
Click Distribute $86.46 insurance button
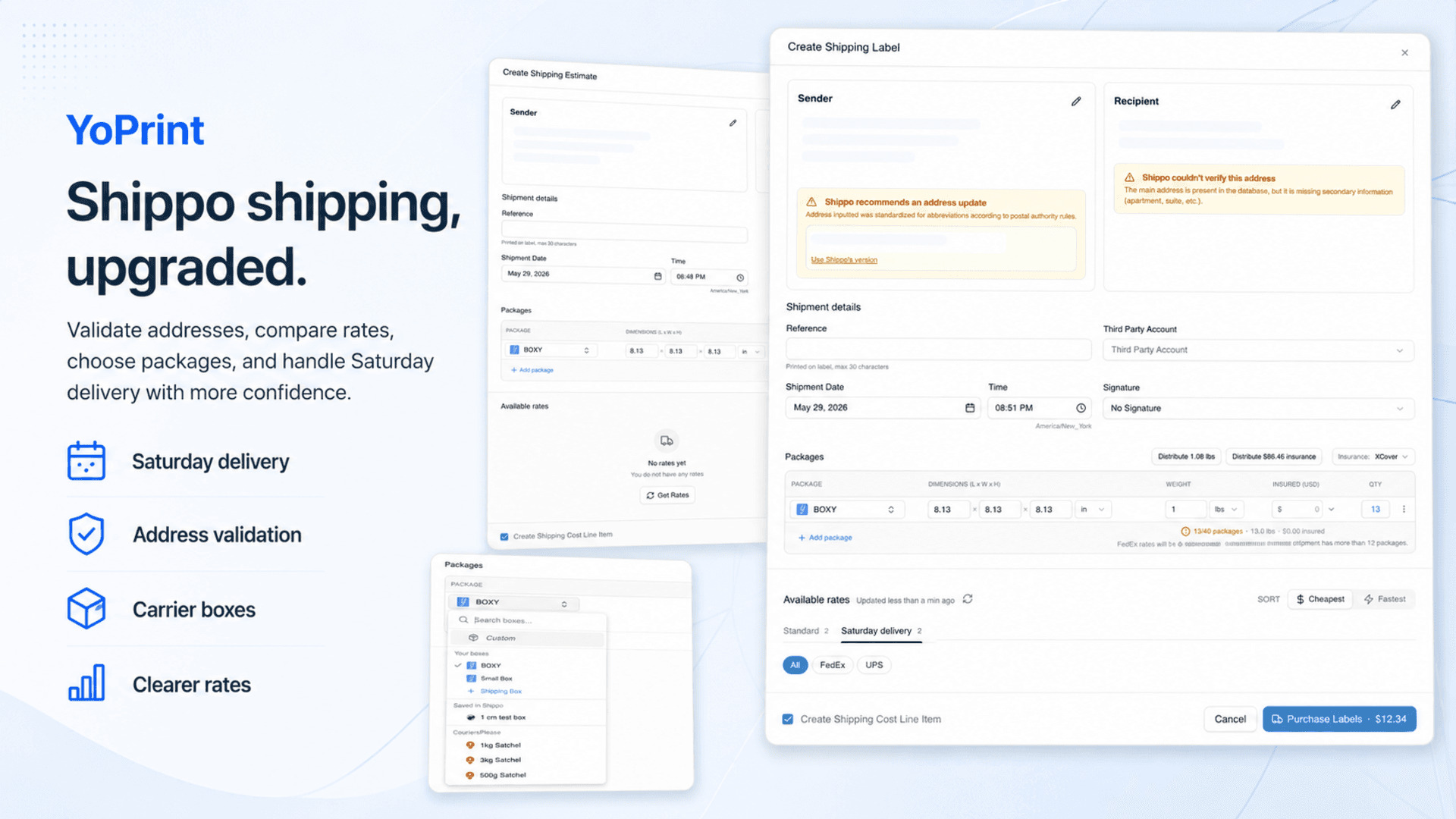tap(1273, 457)
